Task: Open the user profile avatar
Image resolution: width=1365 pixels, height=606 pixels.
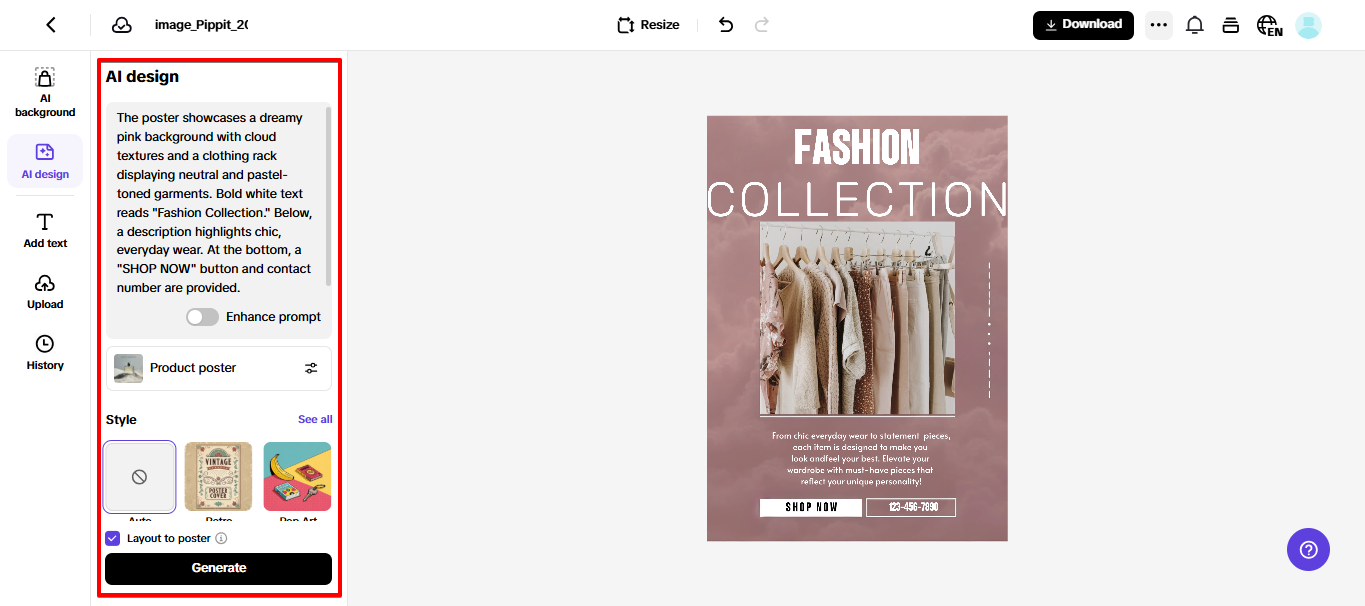Action: pyautogui.click(x=1308, y=26)
